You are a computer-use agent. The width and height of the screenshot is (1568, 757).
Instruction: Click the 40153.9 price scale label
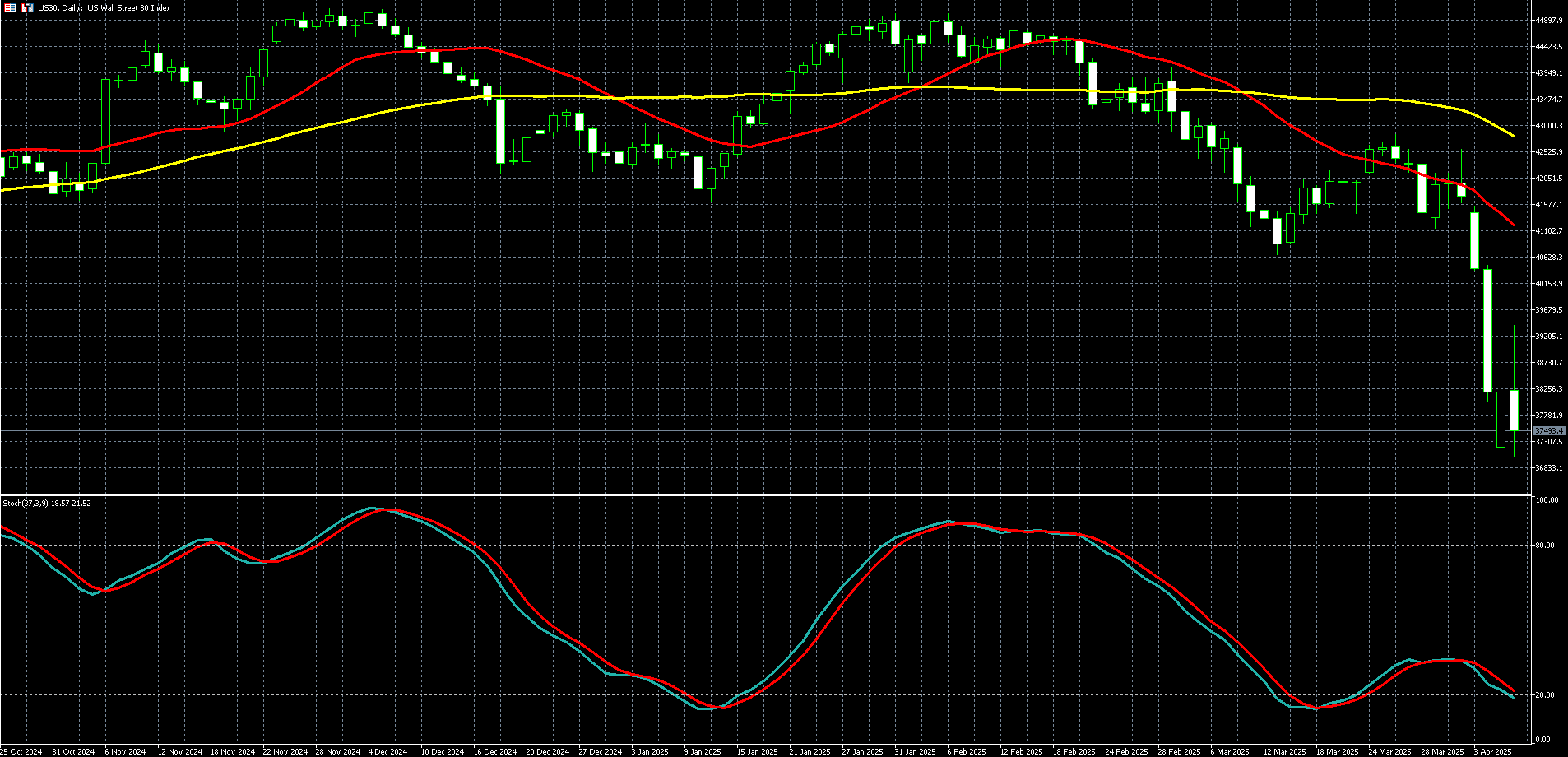coord(1548,284)
